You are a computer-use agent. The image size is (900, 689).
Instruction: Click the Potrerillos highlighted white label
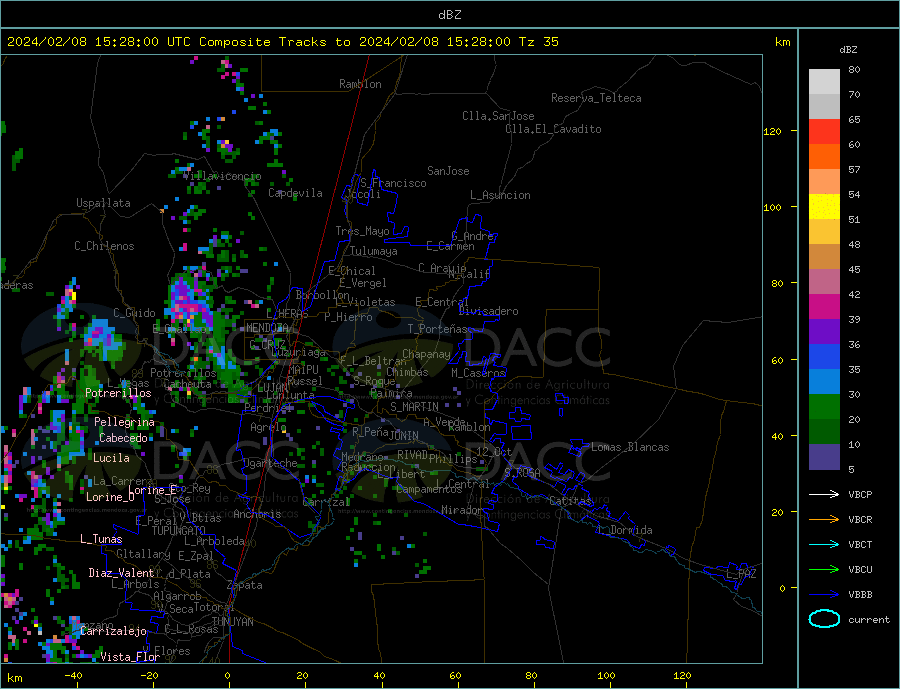tap(118, 393)
